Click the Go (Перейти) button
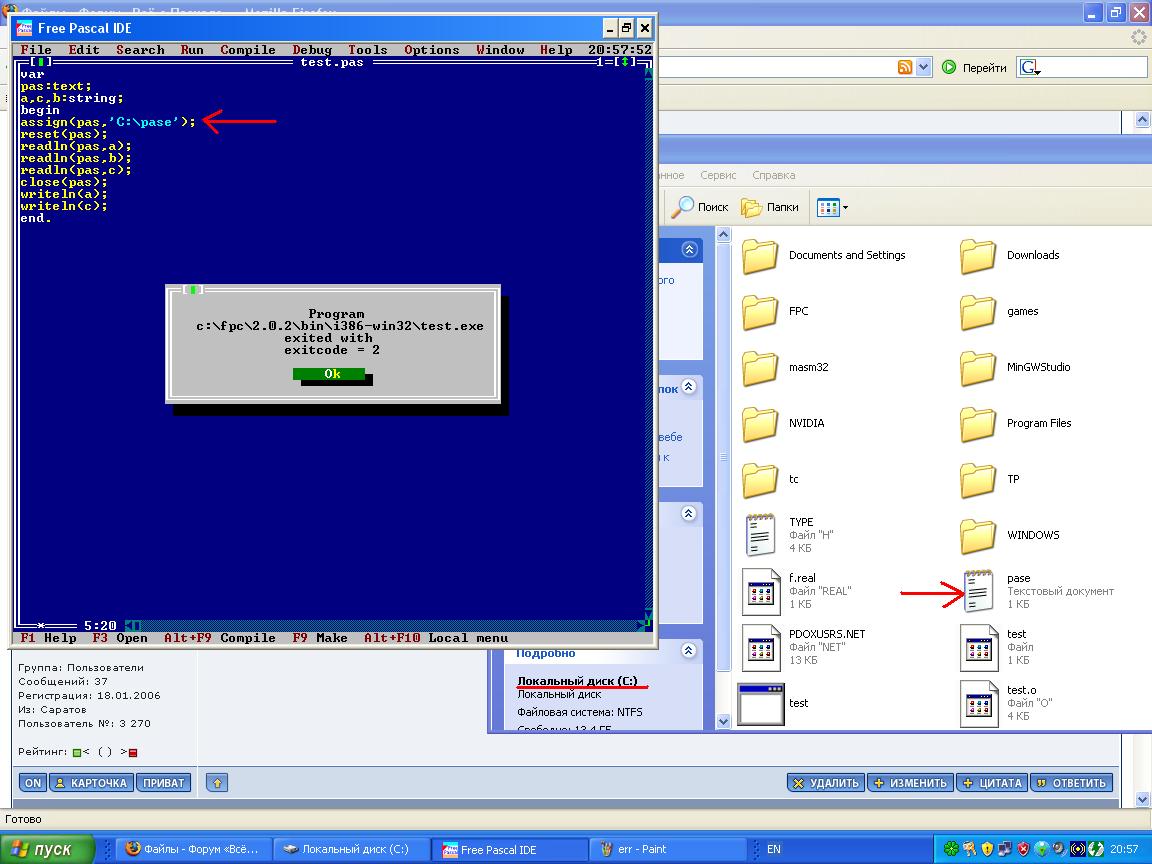Screen dimensions: 1152x864 pyautogui.click(x=974, y=68)
